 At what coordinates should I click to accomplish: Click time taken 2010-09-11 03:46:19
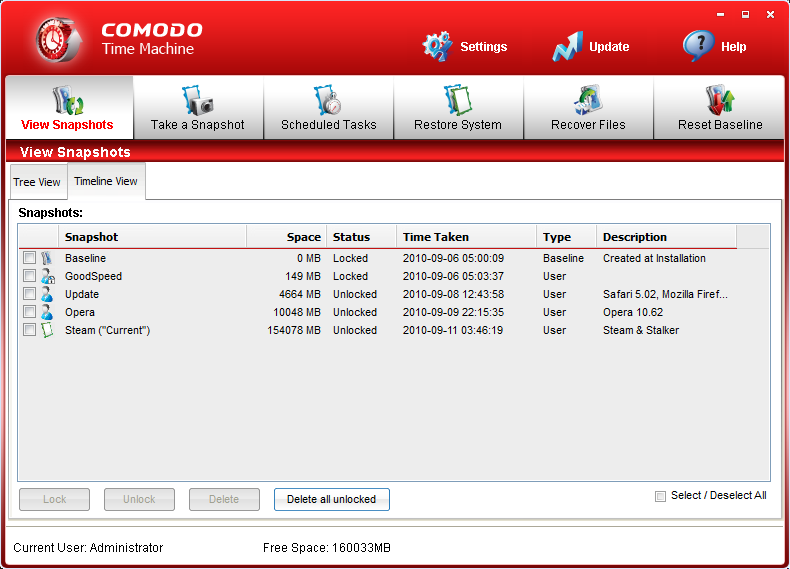452,330
